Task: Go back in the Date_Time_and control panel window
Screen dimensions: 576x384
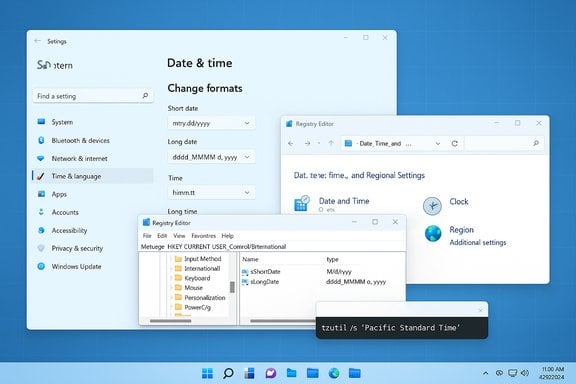Action: [x=291, y=143]
